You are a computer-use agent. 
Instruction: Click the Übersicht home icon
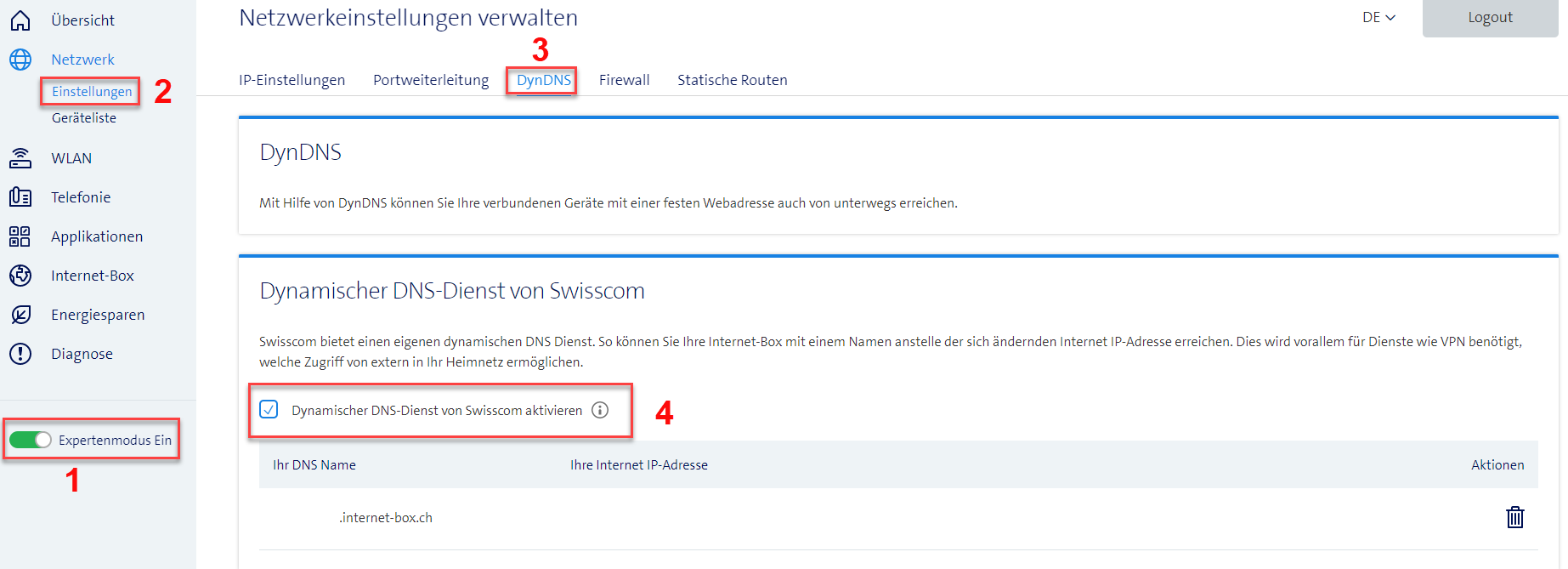pyautogui.click(x=20, y=20)
